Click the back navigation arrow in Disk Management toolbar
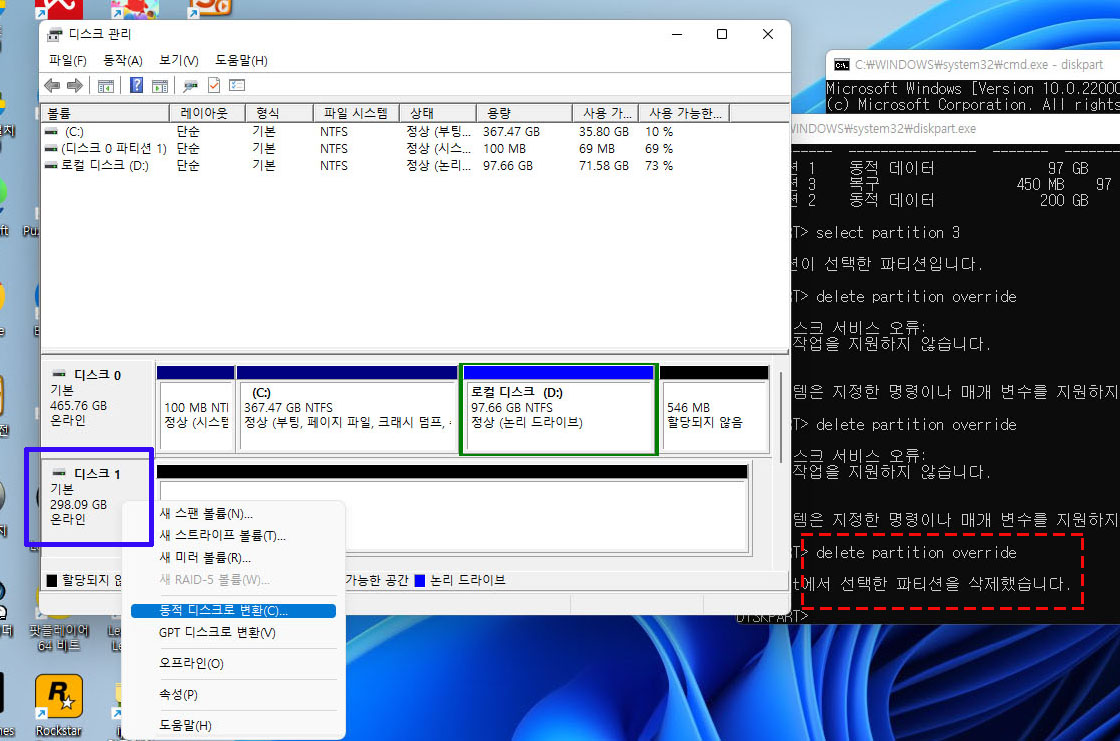The height and width of the screenshot is (741, 1120). point(52,85)
